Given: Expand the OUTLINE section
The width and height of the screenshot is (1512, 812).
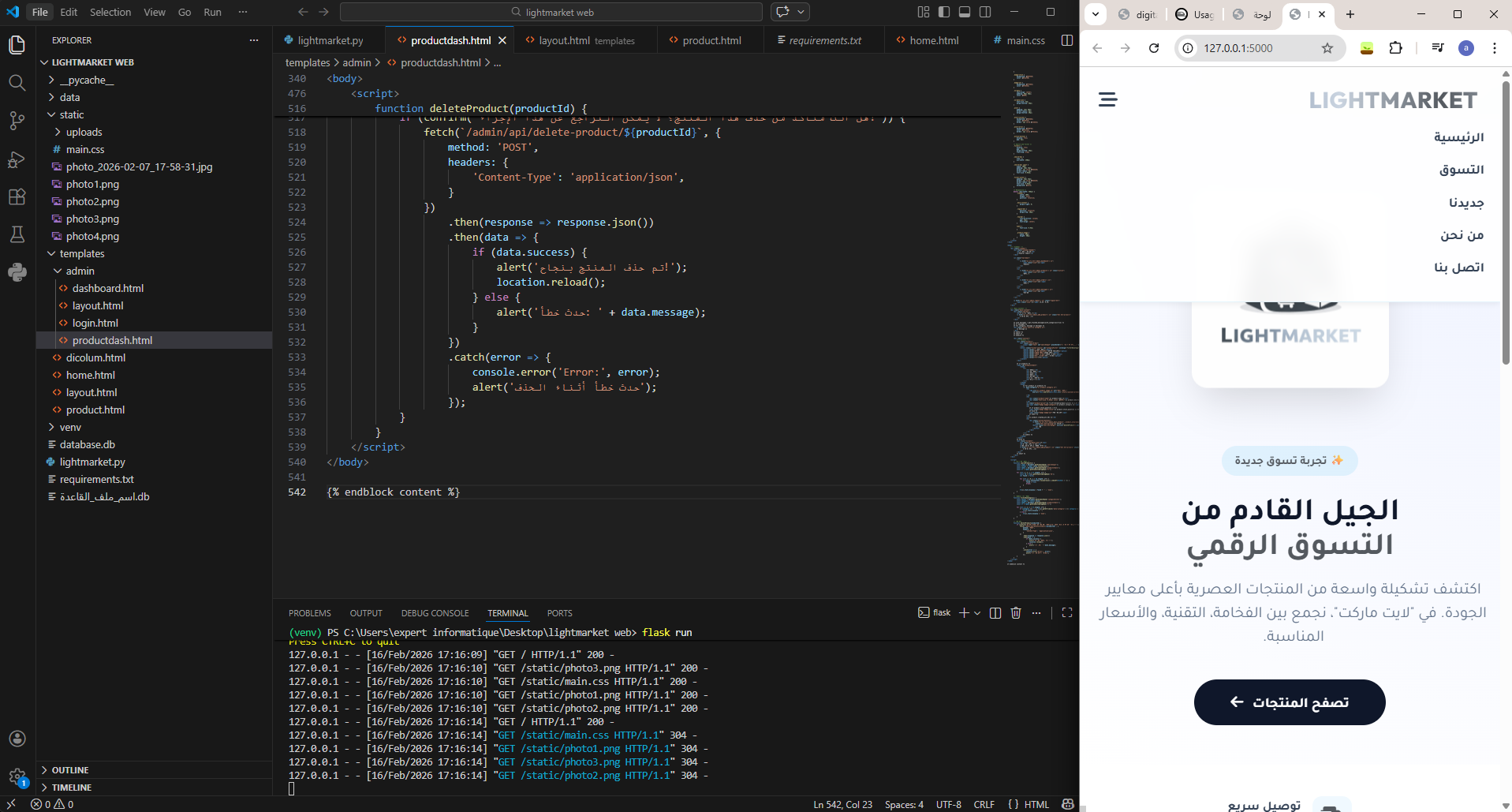Looking at the screenshot, I should [x=70, y=770].
